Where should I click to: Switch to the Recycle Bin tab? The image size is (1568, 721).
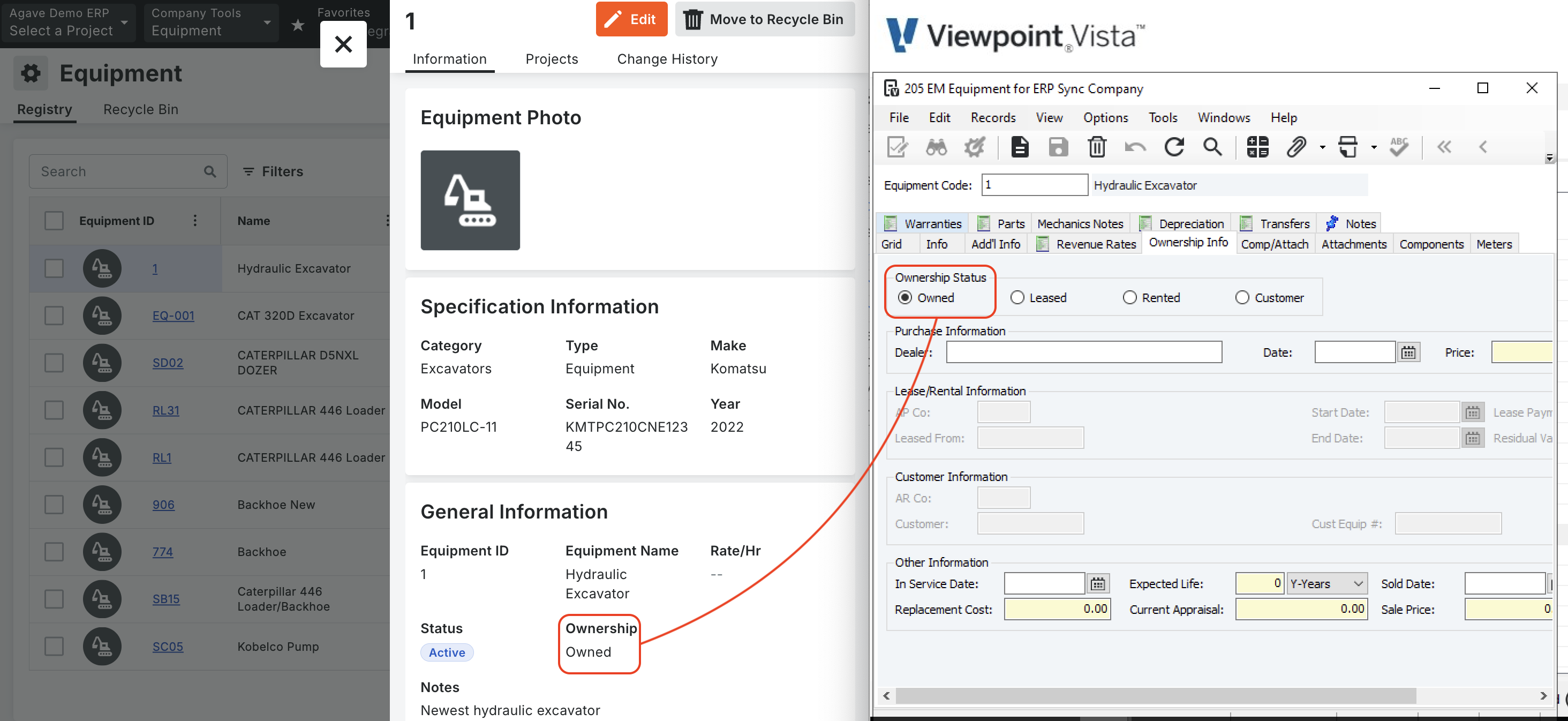(x=141, y=110)
